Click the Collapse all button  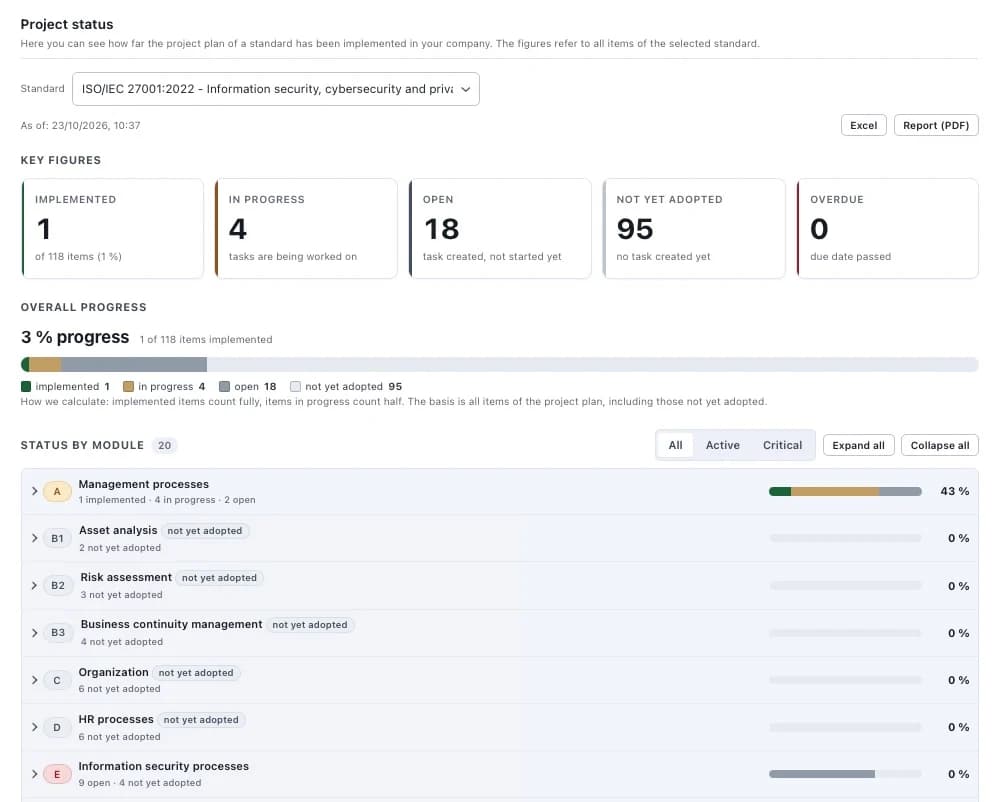[940, 446]
